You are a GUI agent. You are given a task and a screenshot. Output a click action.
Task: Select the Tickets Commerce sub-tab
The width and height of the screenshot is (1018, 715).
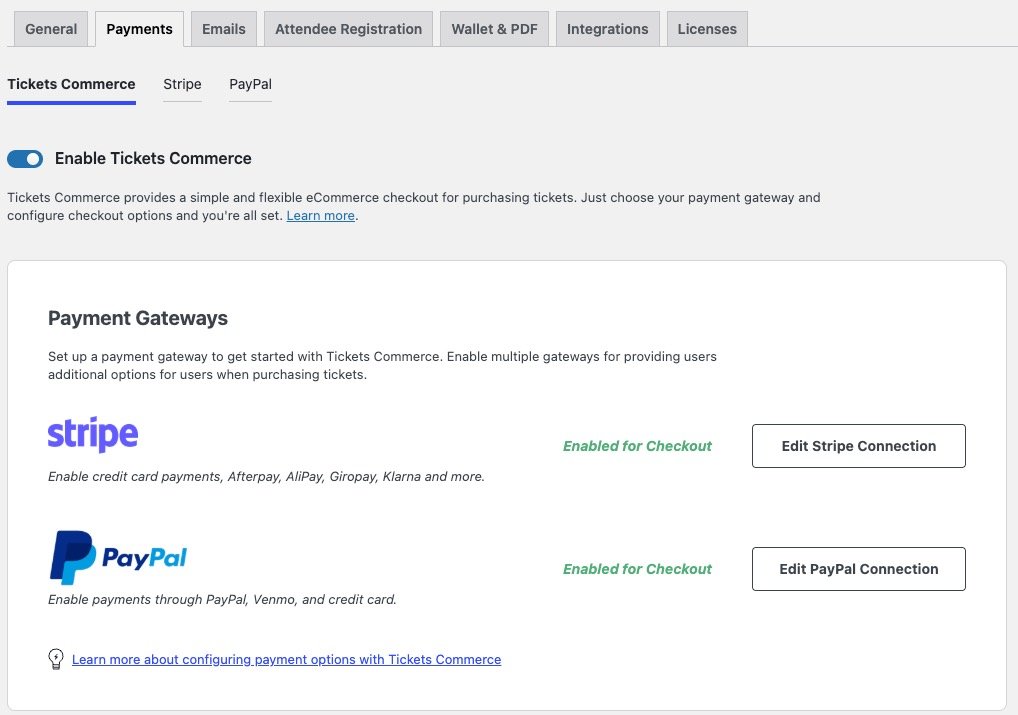(x=71, y=84)
